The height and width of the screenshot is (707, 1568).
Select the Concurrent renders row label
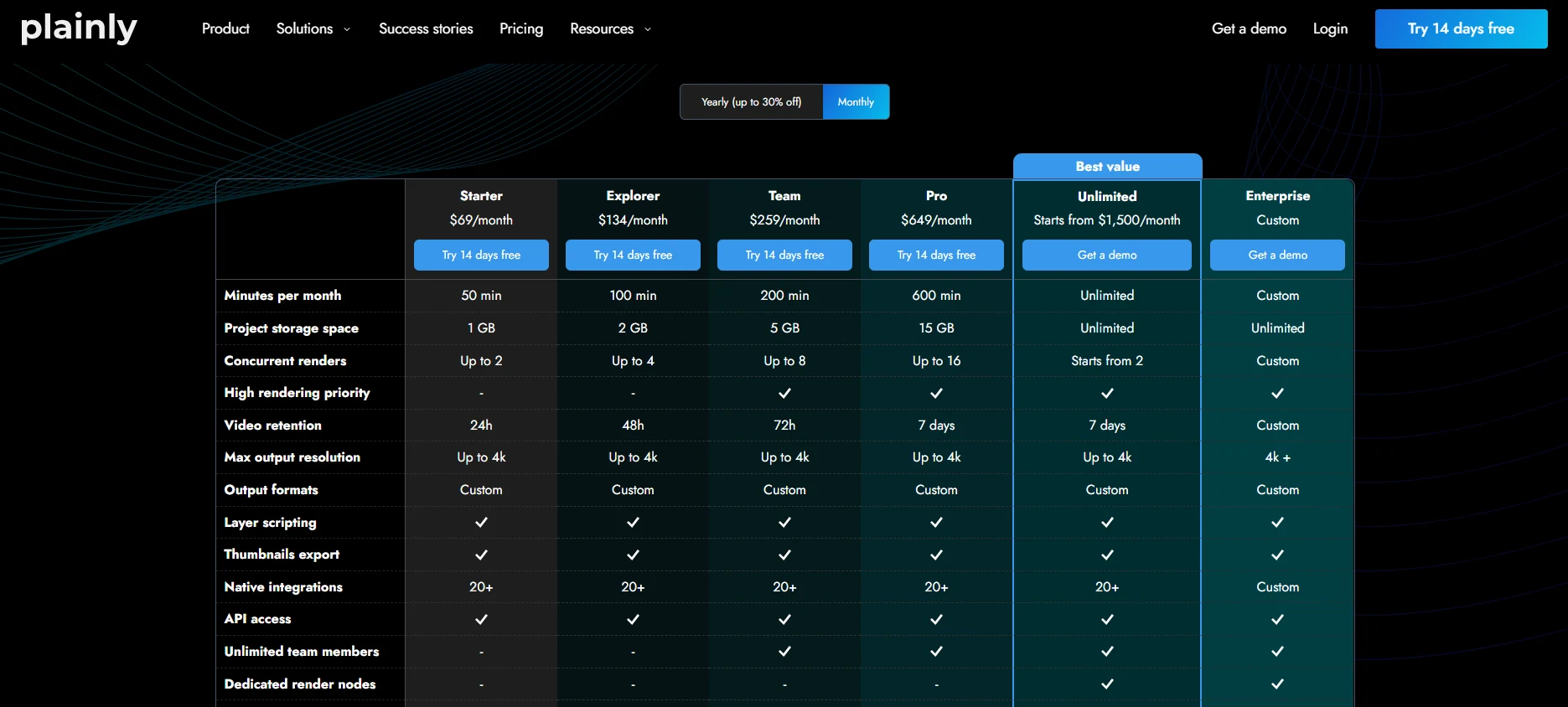[x=285, y=360]
